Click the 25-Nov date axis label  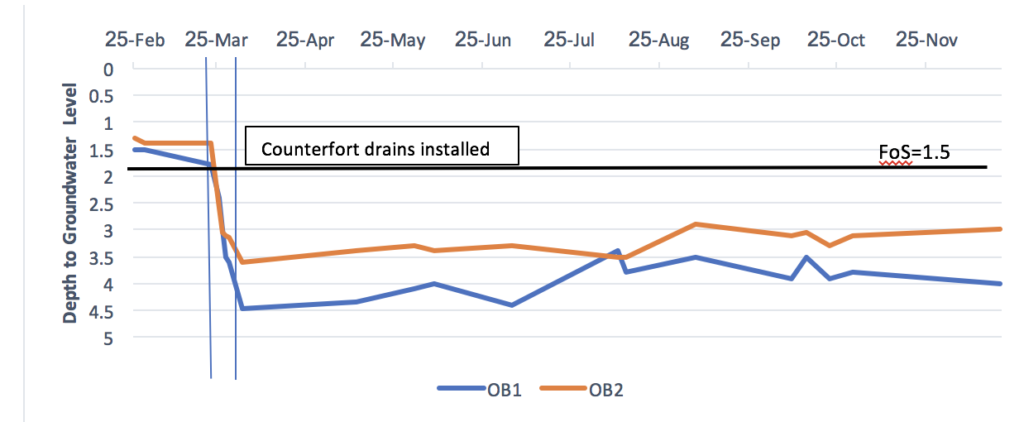[x=927, y=41]
